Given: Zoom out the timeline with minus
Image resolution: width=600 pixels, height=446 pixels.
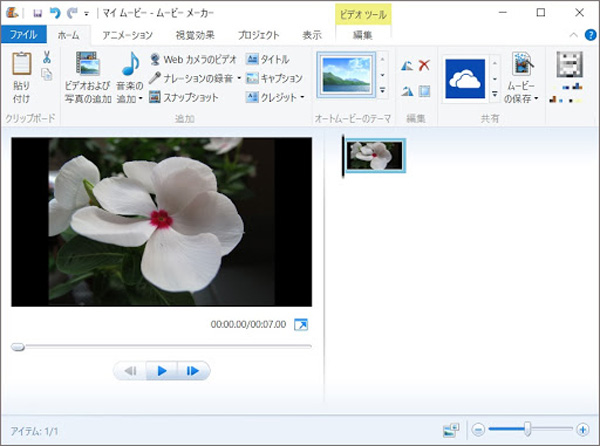Looking at the screenshot, I should pos(478,430).
